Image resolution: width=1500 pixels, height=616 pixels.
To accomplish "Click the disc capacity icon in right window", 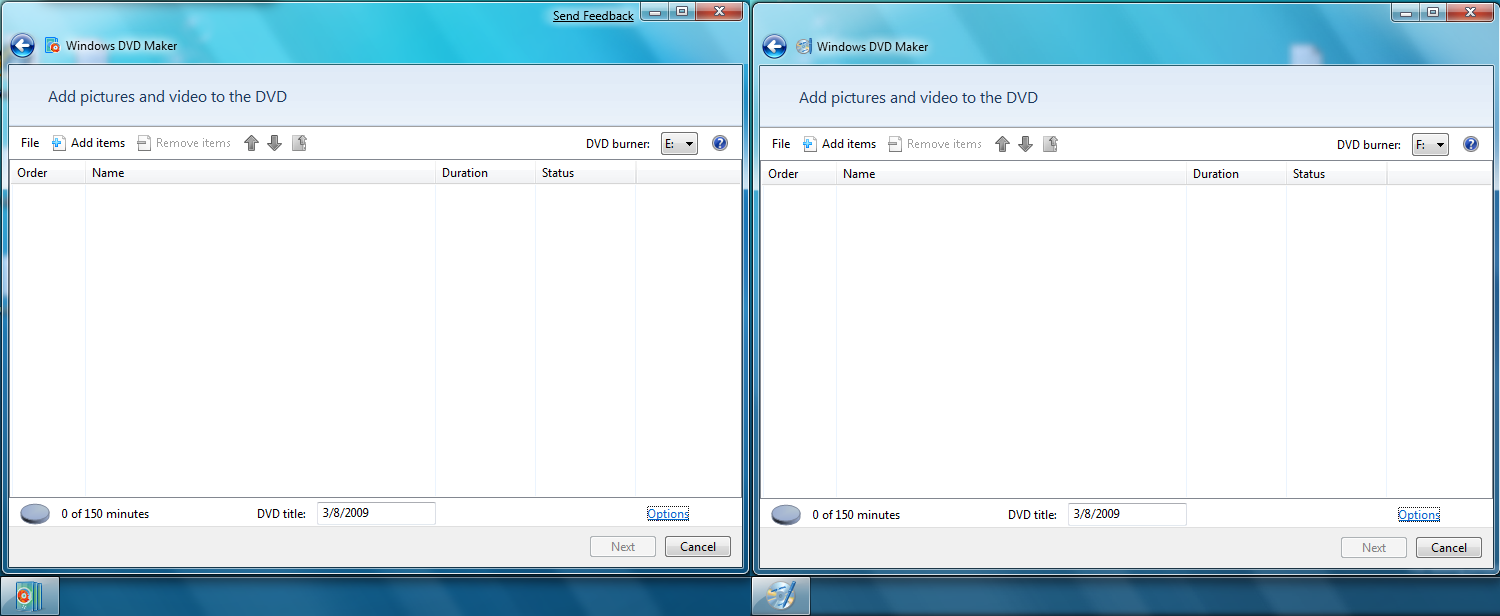I will (786, 515).
